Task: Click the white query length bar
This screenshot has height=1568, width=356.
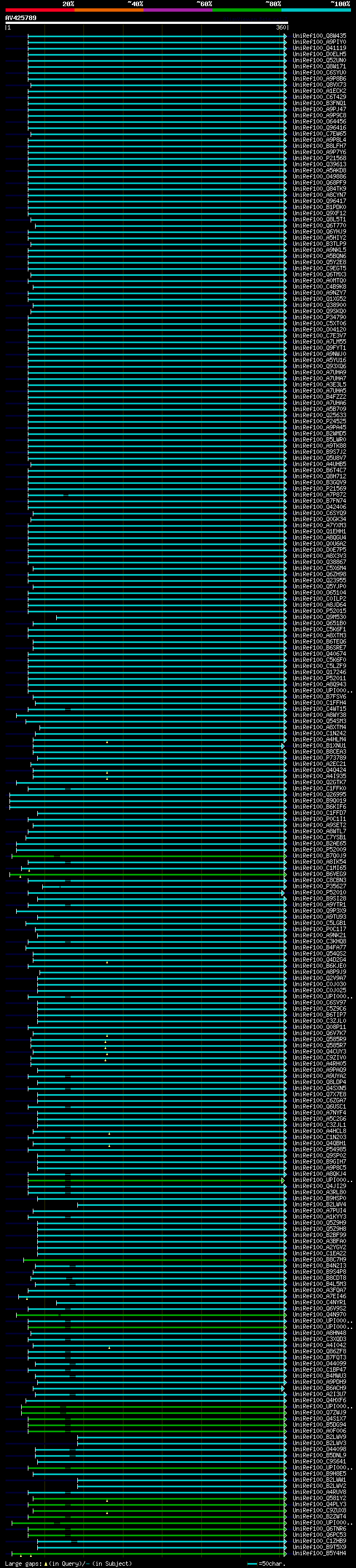Action: click(x=147, y=22)
